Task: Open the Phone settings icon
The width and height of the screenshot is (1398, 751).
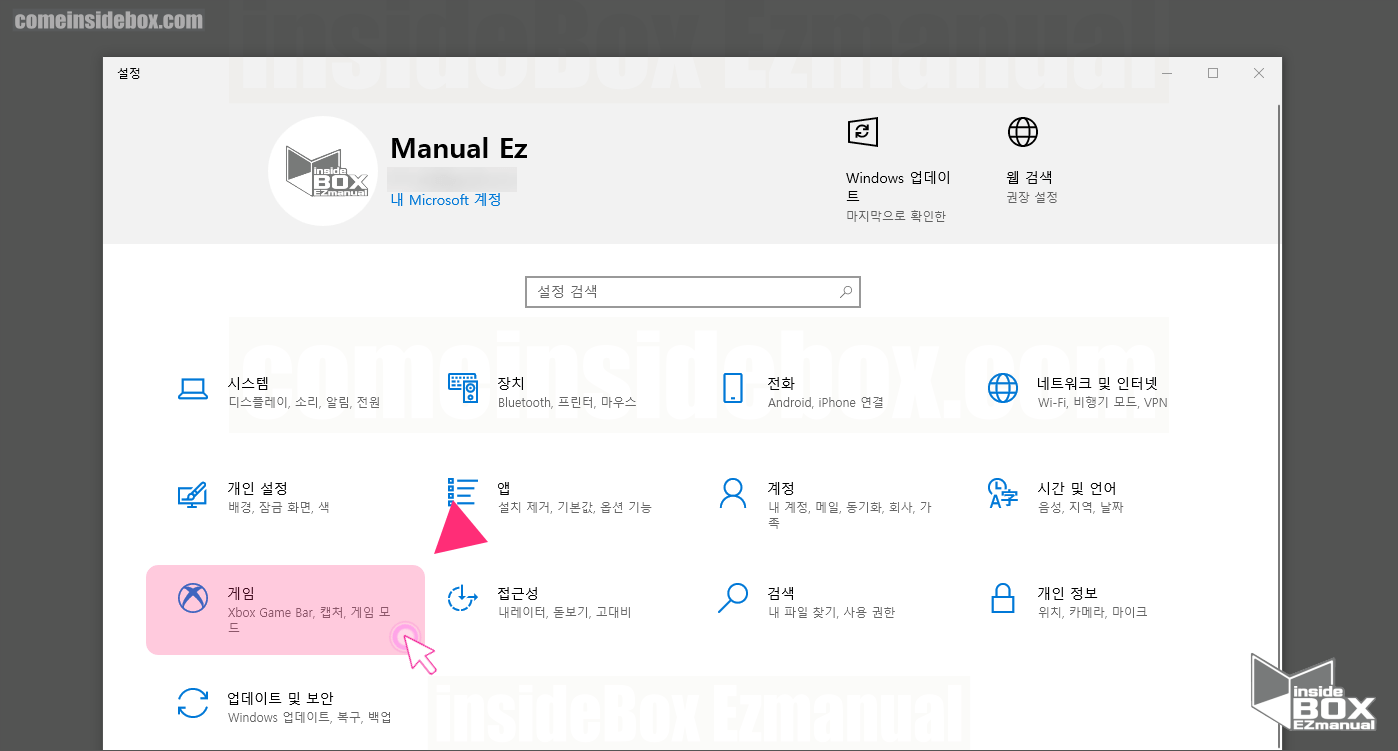Action: (733, 388)
